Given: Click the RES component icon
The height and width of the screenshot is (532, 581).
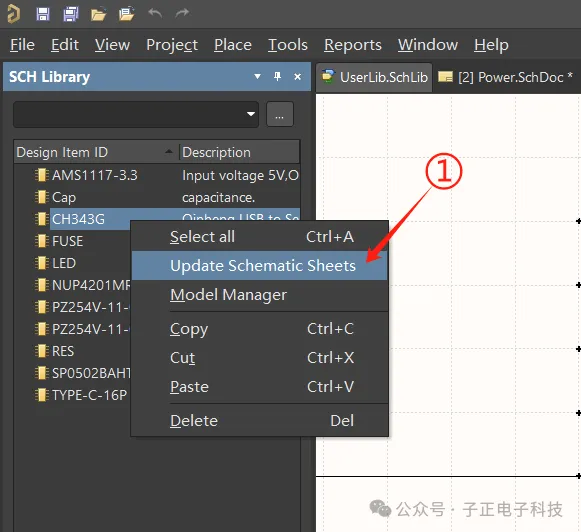Looking at the screenshot, I should point(42,351).
